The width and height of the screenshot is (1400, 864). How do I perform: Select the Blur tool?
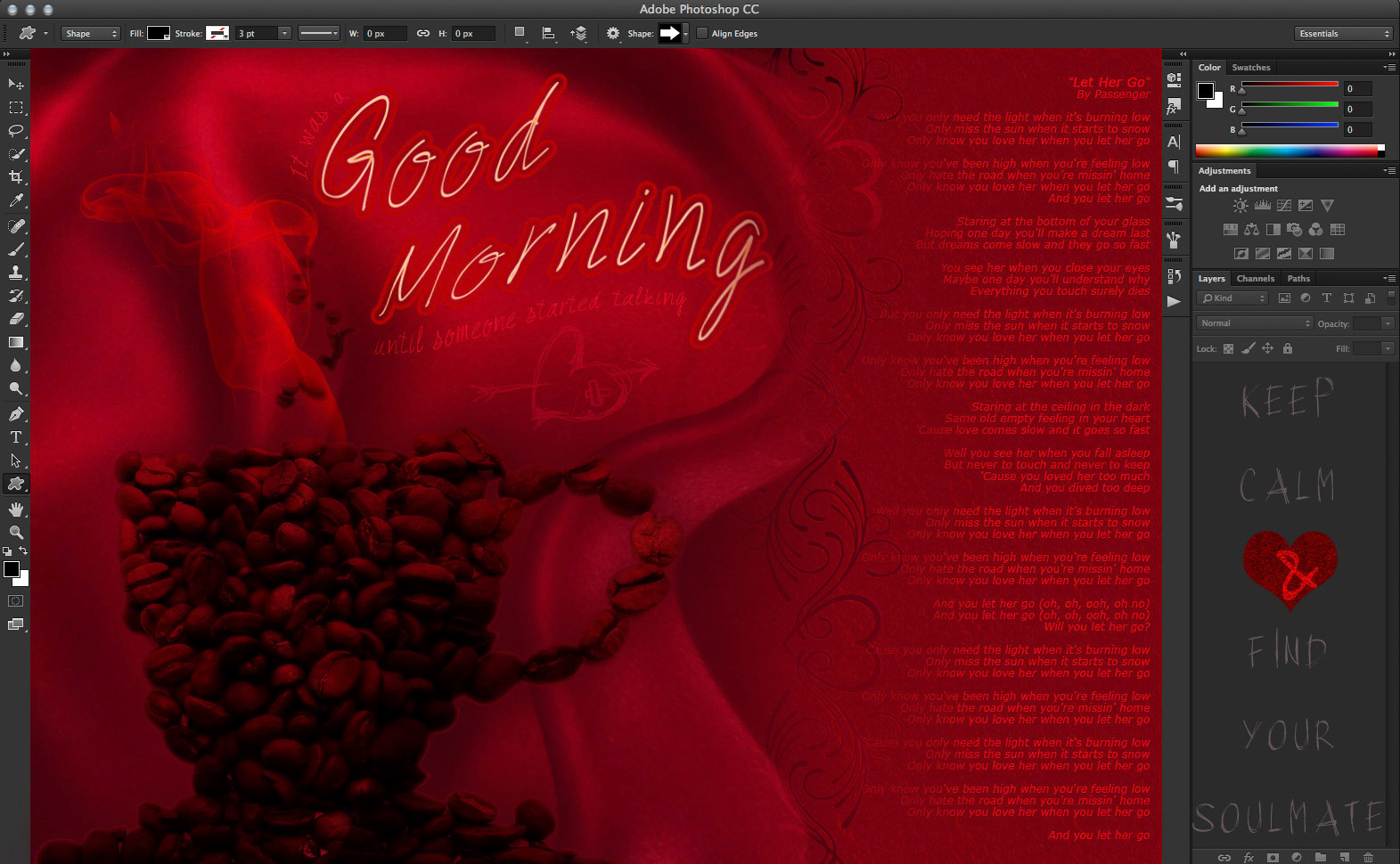click(16, 365)
